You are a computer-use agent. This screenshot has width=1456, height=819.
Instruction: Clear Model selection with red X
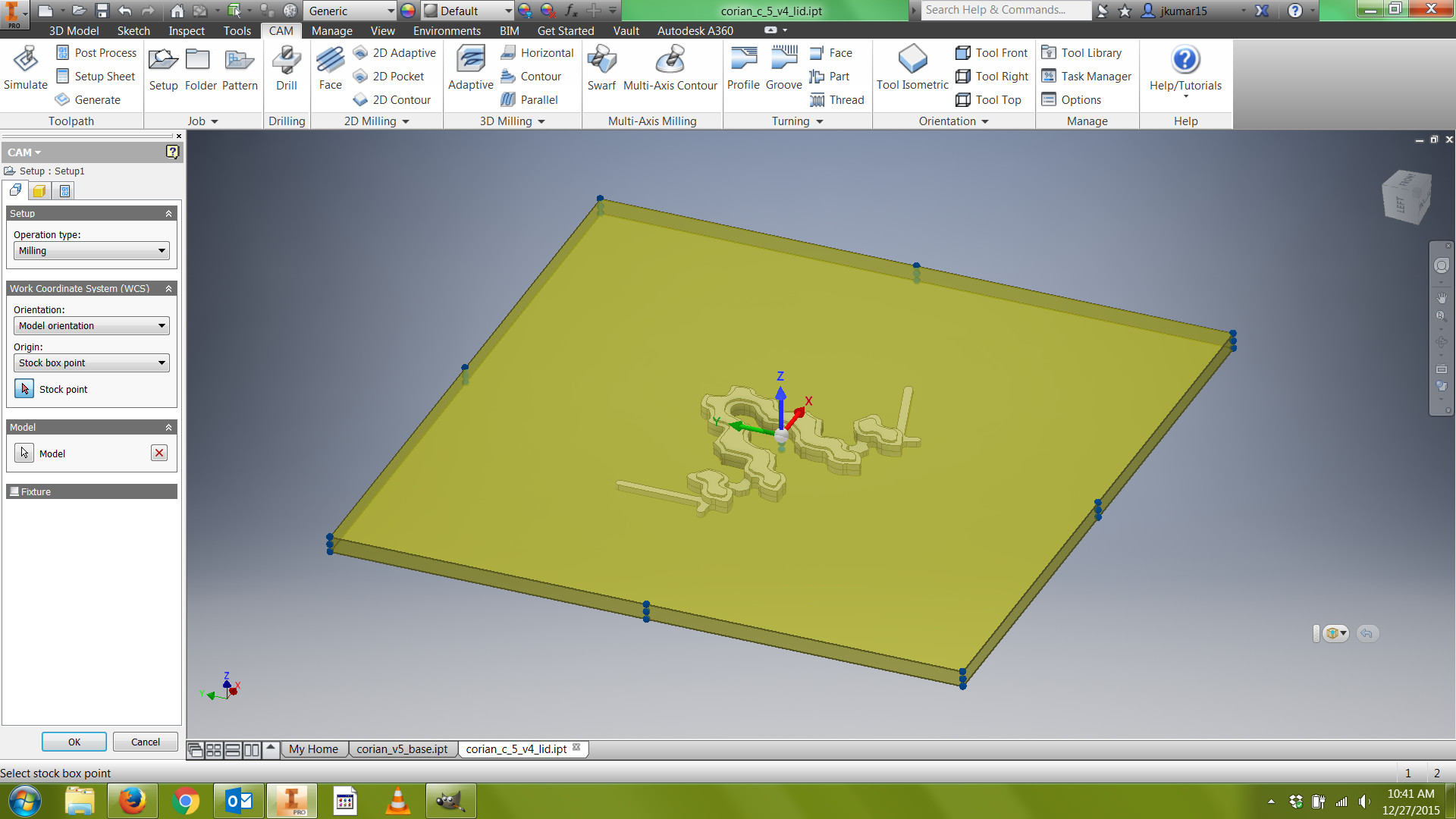pos(159,453)
